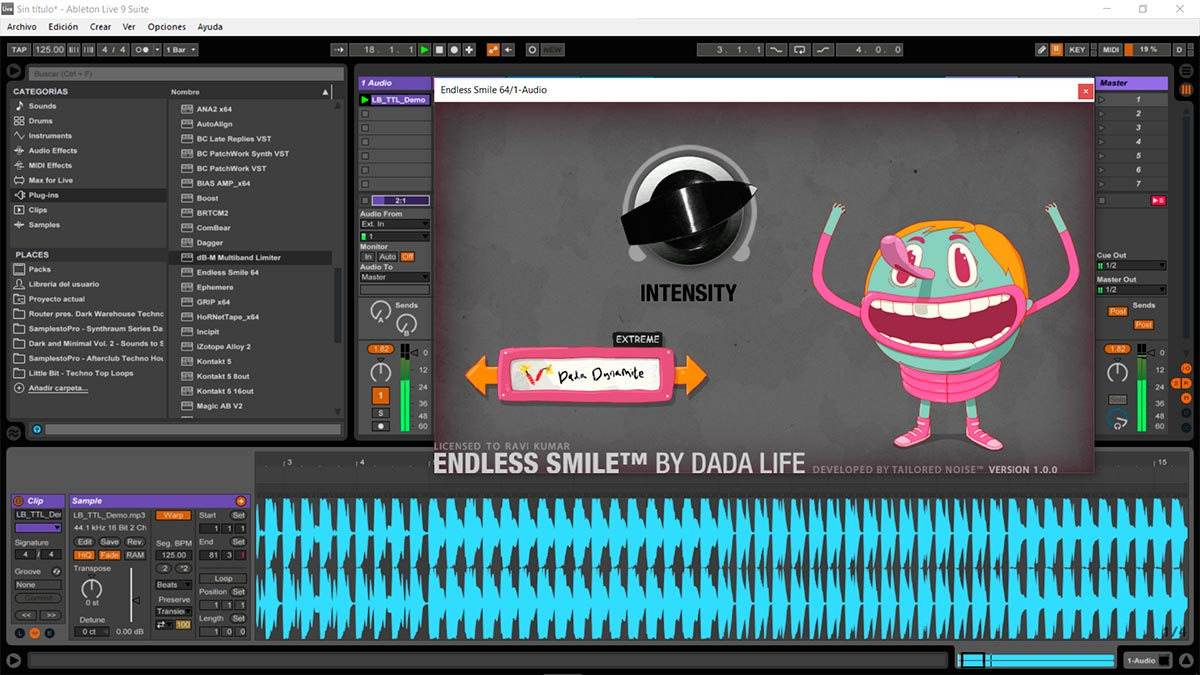Toggle the Warp switch
Viewport: 1200px width, 675px height.
(x=172, y=515)
